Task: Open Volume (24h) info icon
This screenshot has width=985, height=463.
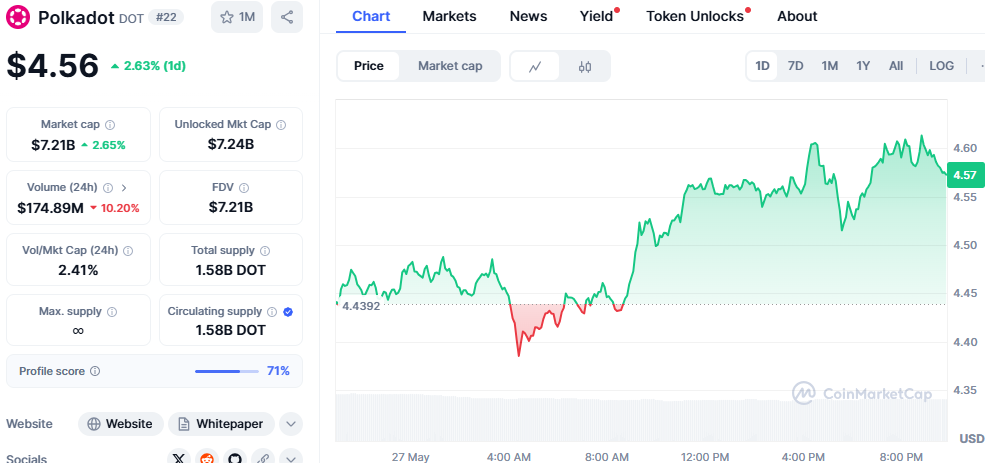Action: point(108,188)
